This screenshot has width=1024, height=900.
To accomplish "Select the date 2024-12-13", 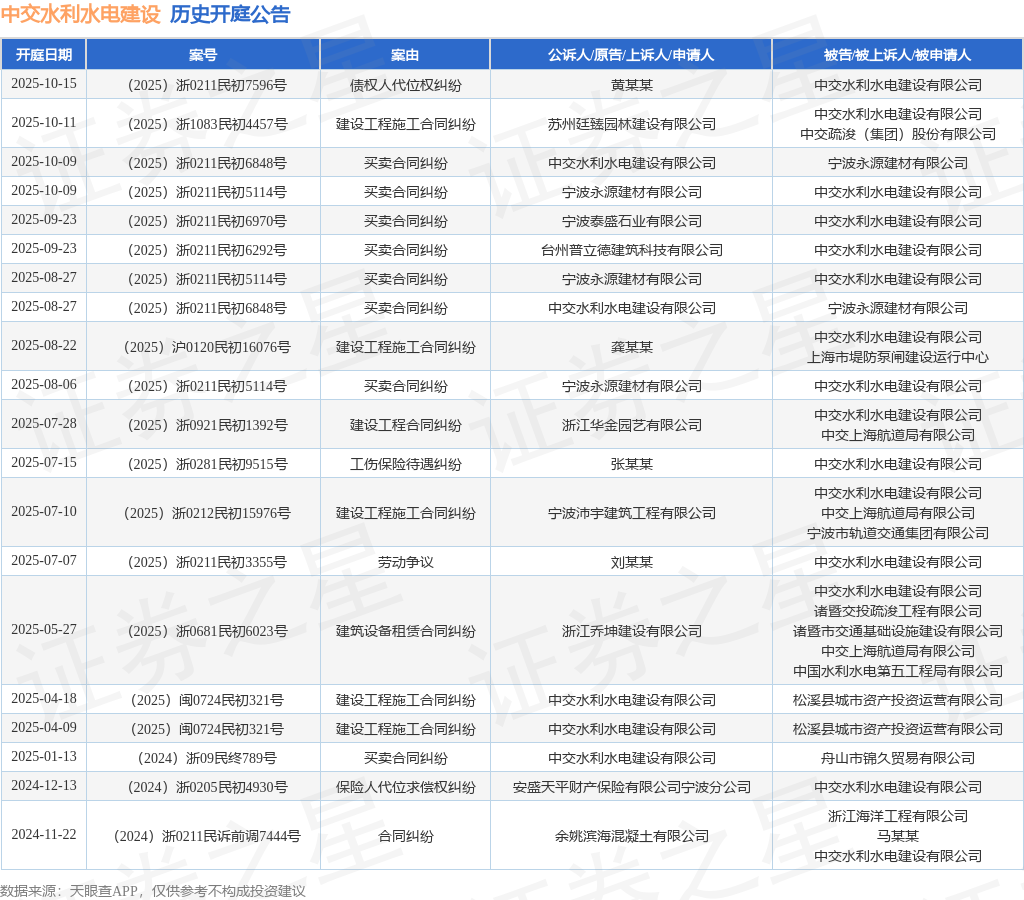I will tap(44, 786).
